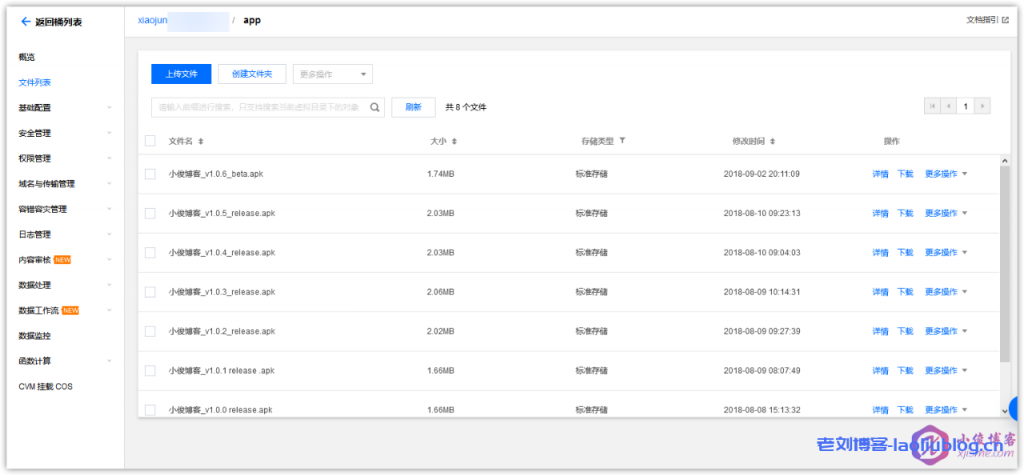Tick the select-all checkbox in table header
This screenshot has height=475, width=1024.
[x=150, y=141]
